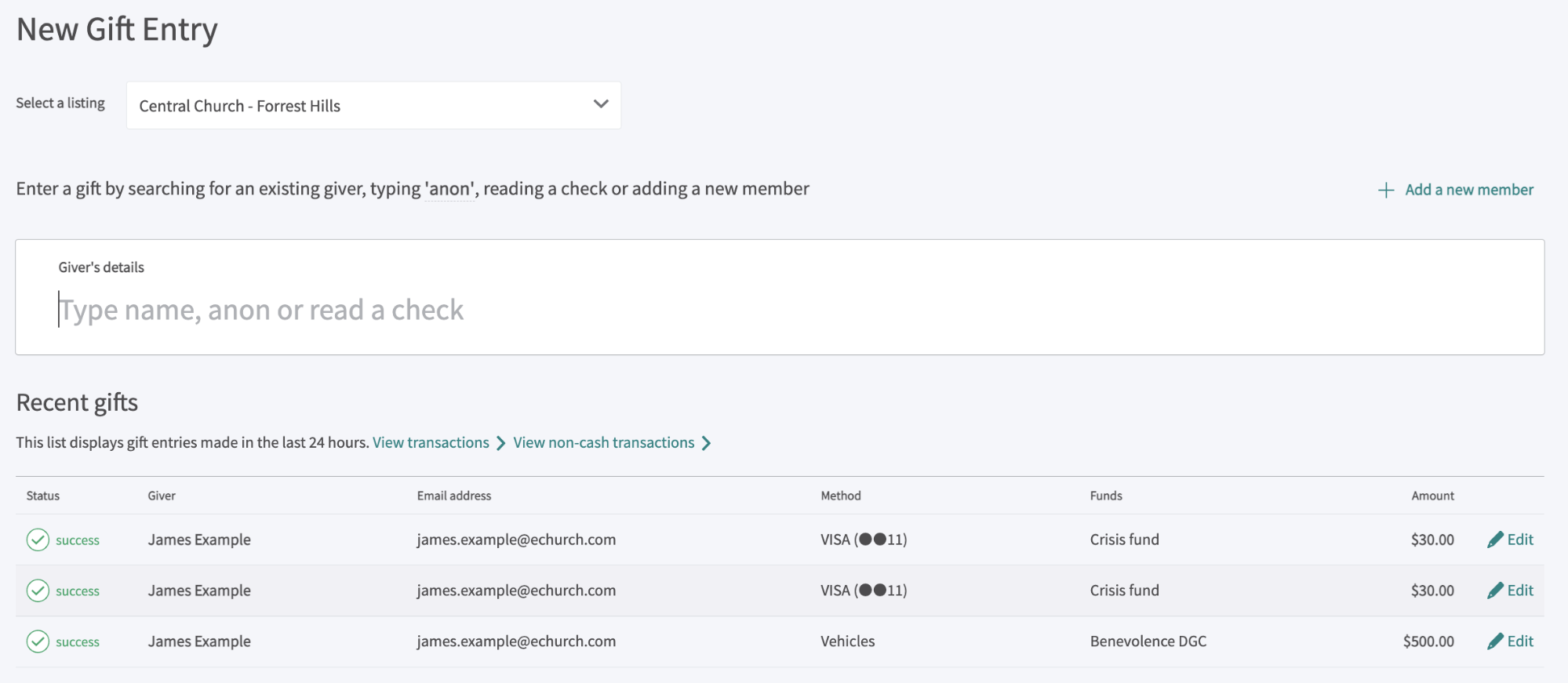Click the success checkmark icon in the first row
Viewport: 1568px width, 683px height.
38,539
